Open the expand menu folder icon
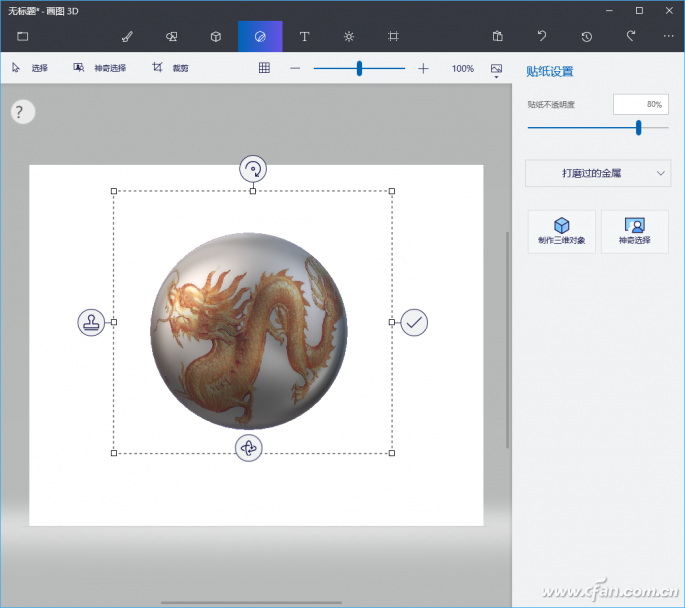 22,36
